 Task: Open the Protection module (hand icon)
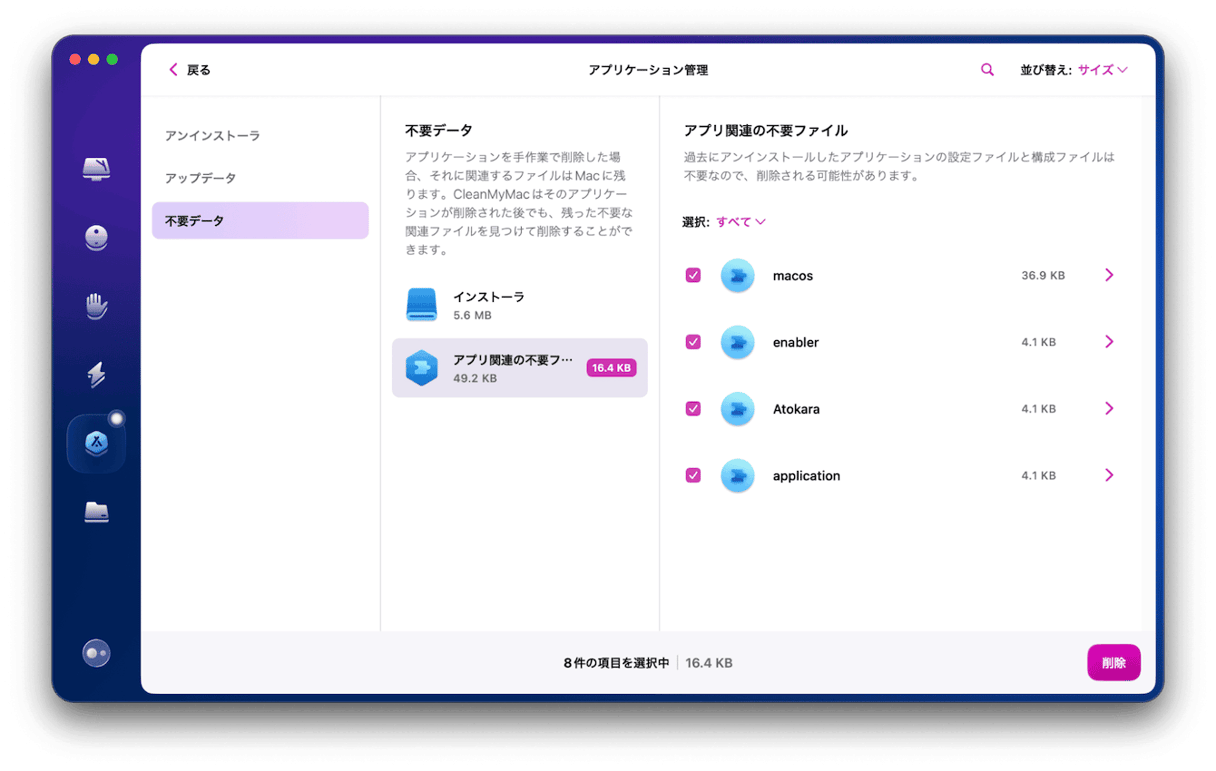[95, 306]
